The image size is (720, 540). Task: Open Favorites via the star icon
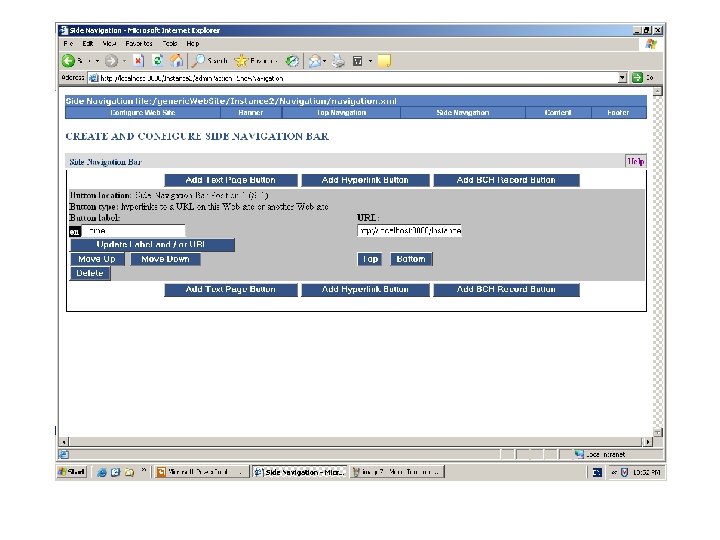(x=241, y=61)
